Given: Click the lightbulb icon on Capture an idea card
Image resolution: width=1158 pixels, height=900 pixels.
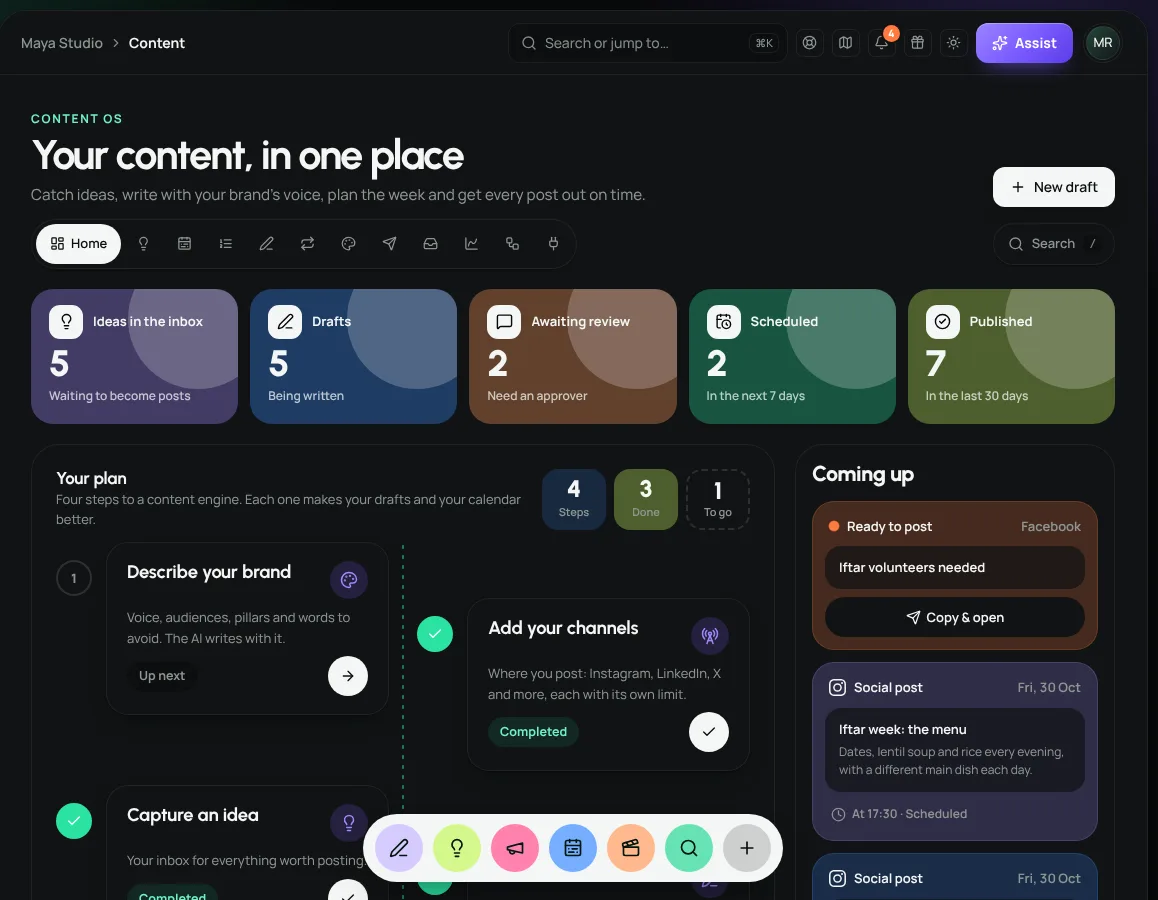Looking at the screenshot, I should coord(349,822).
